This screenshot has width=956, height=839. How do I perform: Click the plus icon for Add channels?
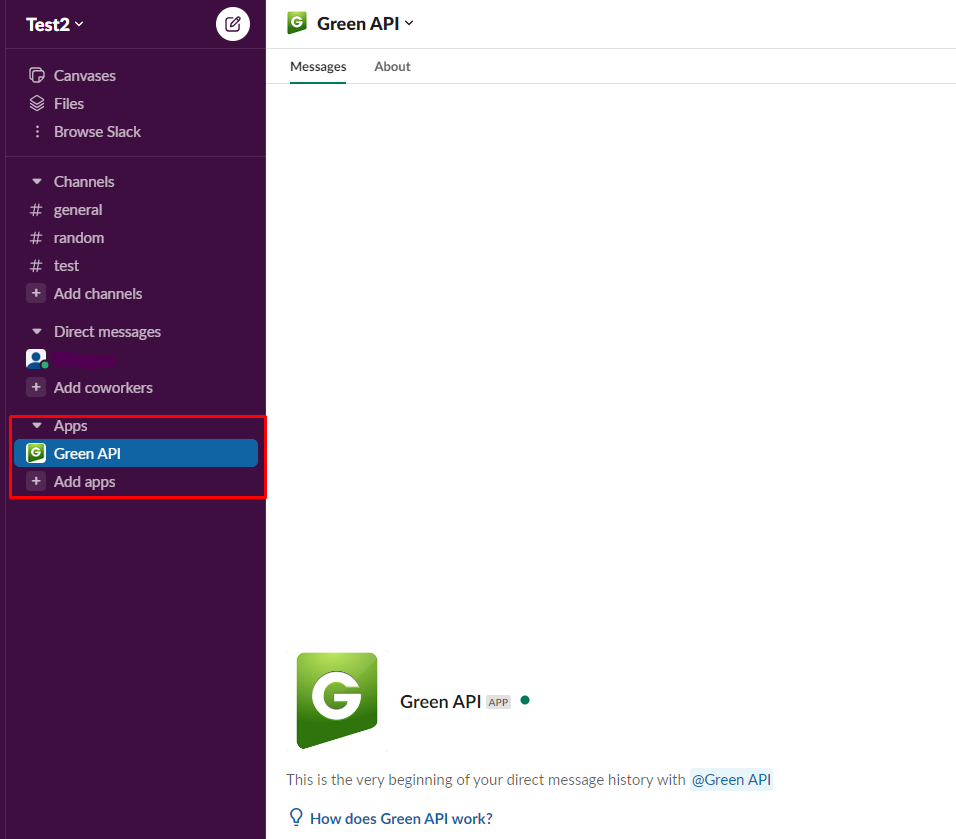pos(36,294)
